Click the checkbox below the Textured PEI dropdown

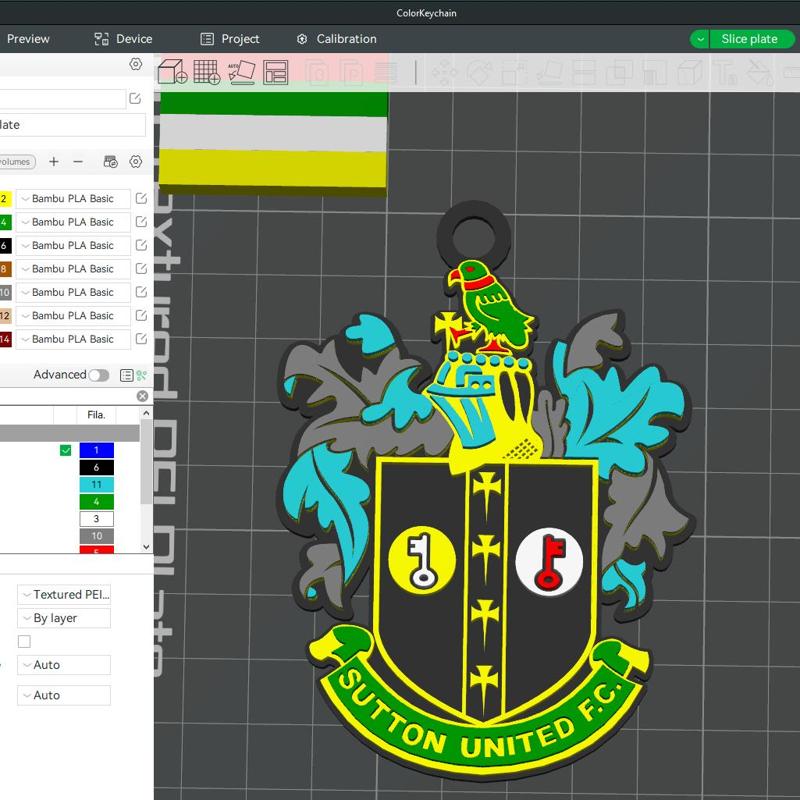pyautogui.click(x=25, y=641)
